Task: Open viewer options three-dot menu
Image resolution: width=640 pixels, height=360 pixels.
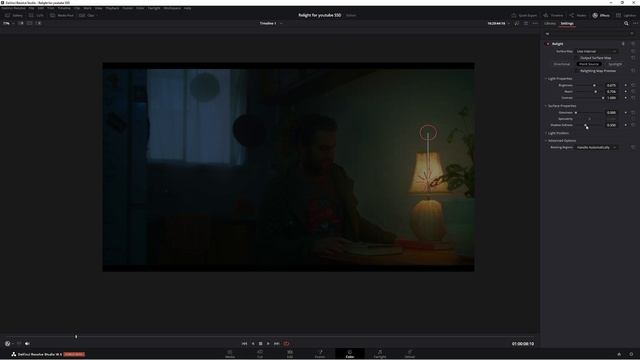Action: tap(535, 24)
